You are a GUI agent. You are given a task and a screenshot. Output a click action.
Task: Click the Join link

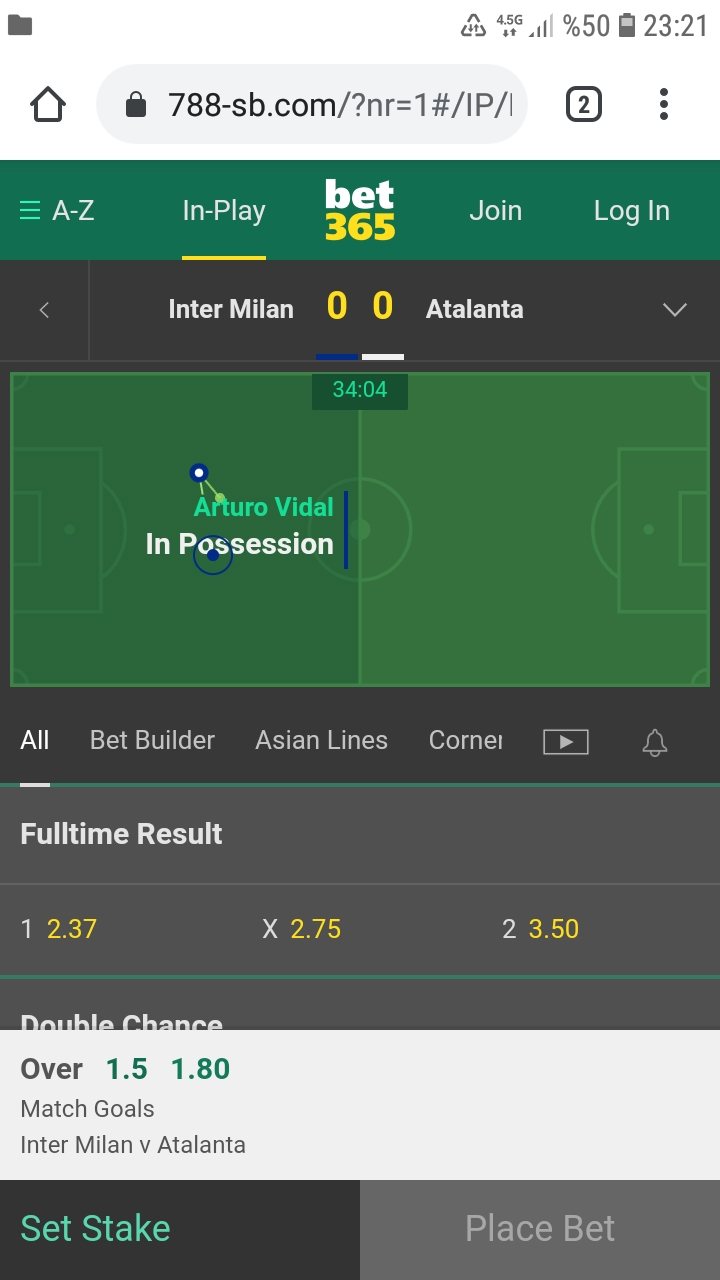click(496, 211)
